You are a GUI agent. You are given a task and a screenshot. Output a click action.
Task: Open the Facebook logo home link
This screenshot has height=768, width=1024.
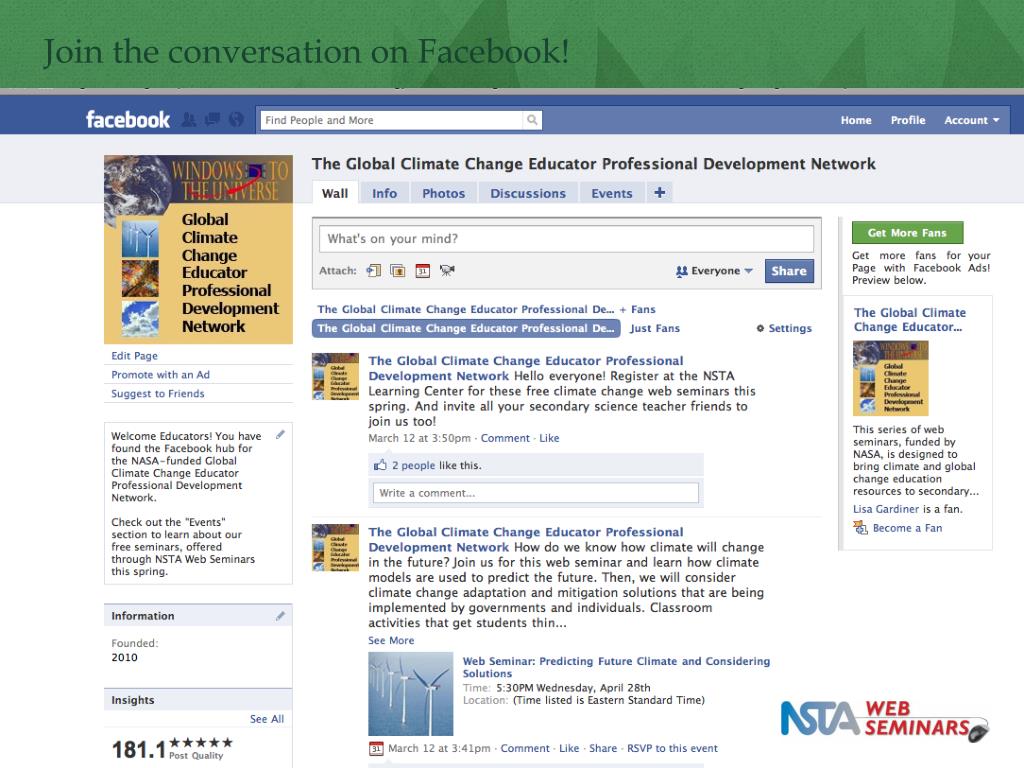[128, 120]
